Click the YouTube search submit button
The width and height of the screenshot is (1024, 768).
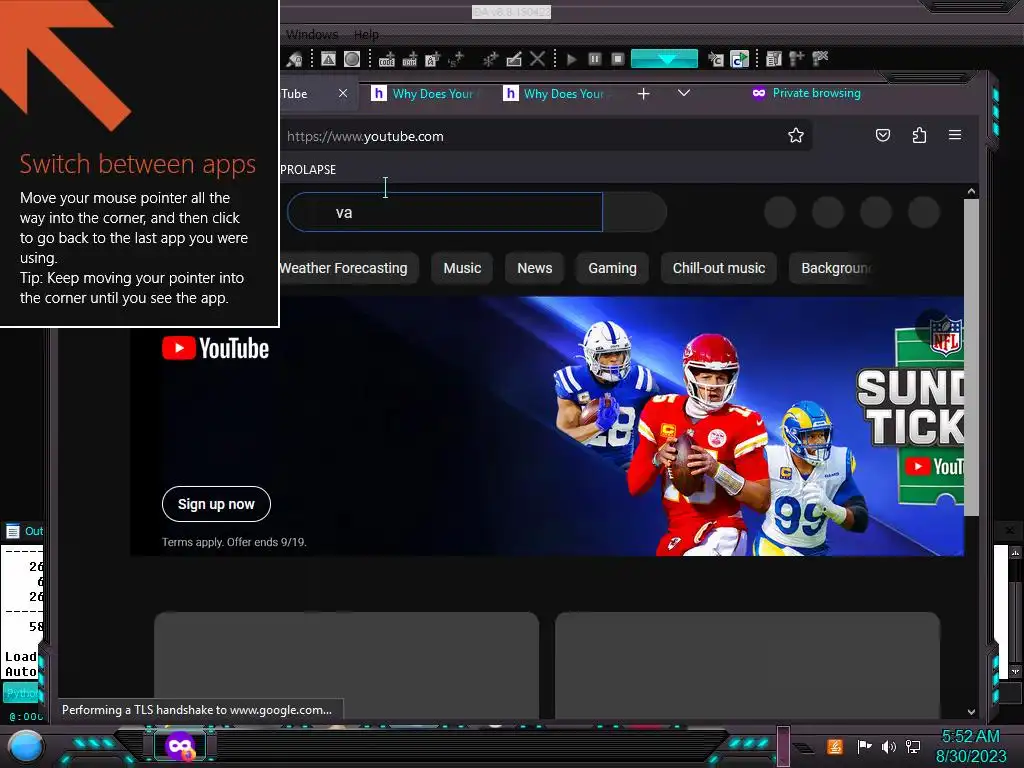[x=635, y=212]
